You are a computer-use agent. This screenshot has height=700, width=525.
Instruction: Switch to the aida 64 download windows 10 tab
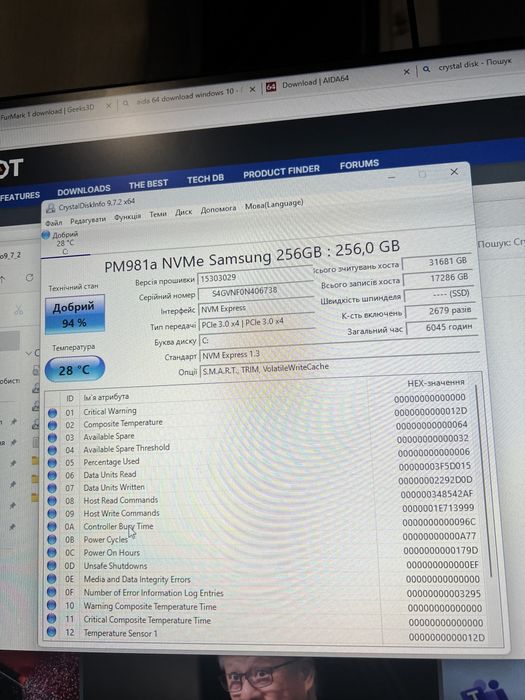point(185,97)
